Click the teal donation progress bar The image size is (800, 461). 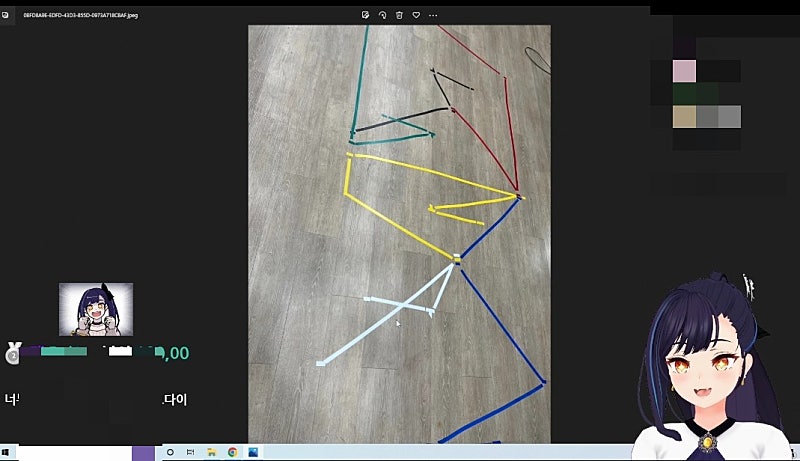(64, 351)
